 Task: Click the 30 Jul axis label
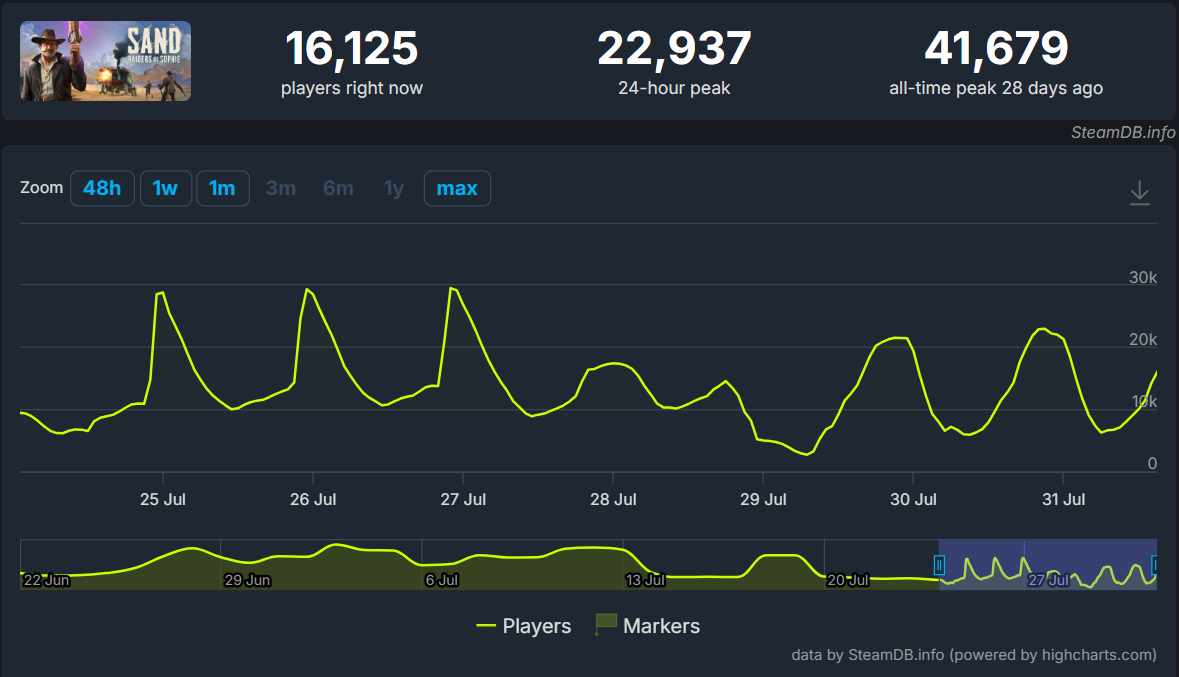(x=913, y=499)
